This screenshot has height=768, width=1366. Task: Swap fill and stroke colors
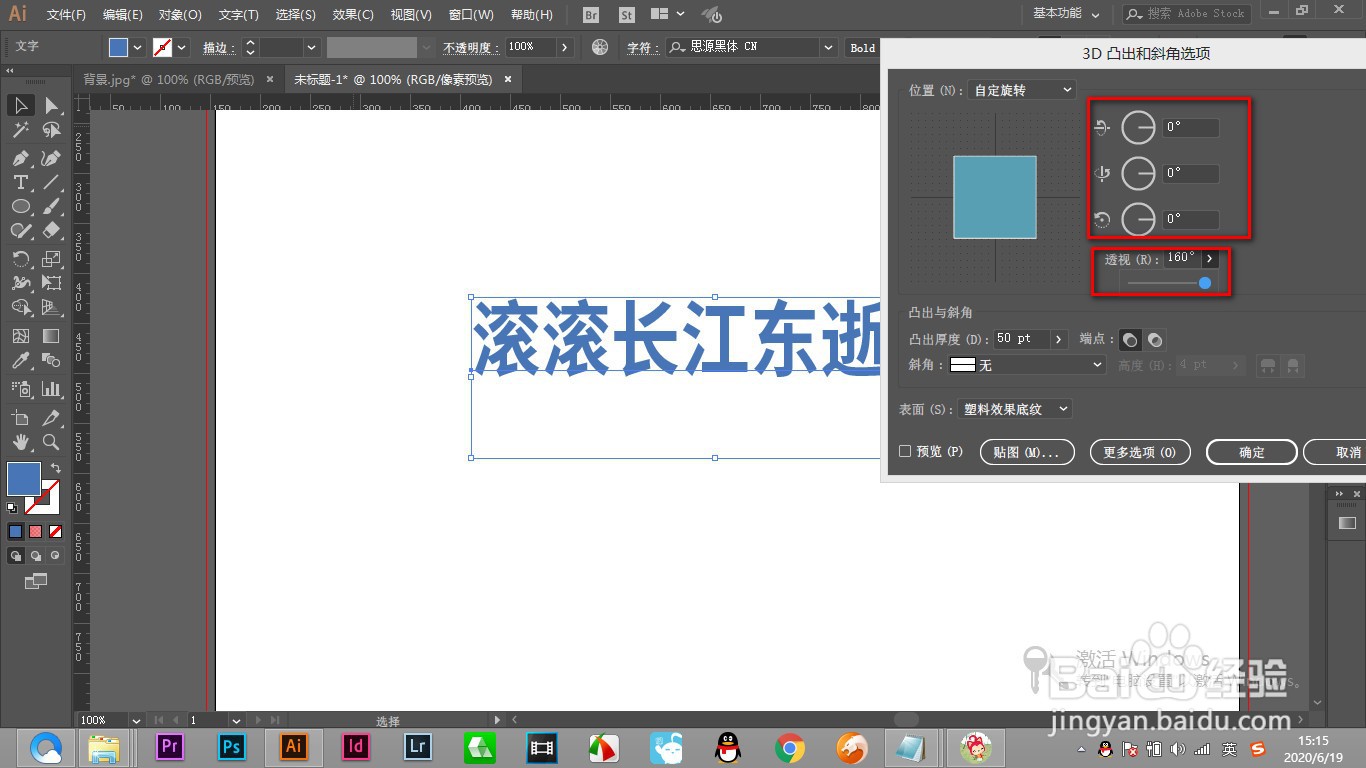tap(56, 468)
